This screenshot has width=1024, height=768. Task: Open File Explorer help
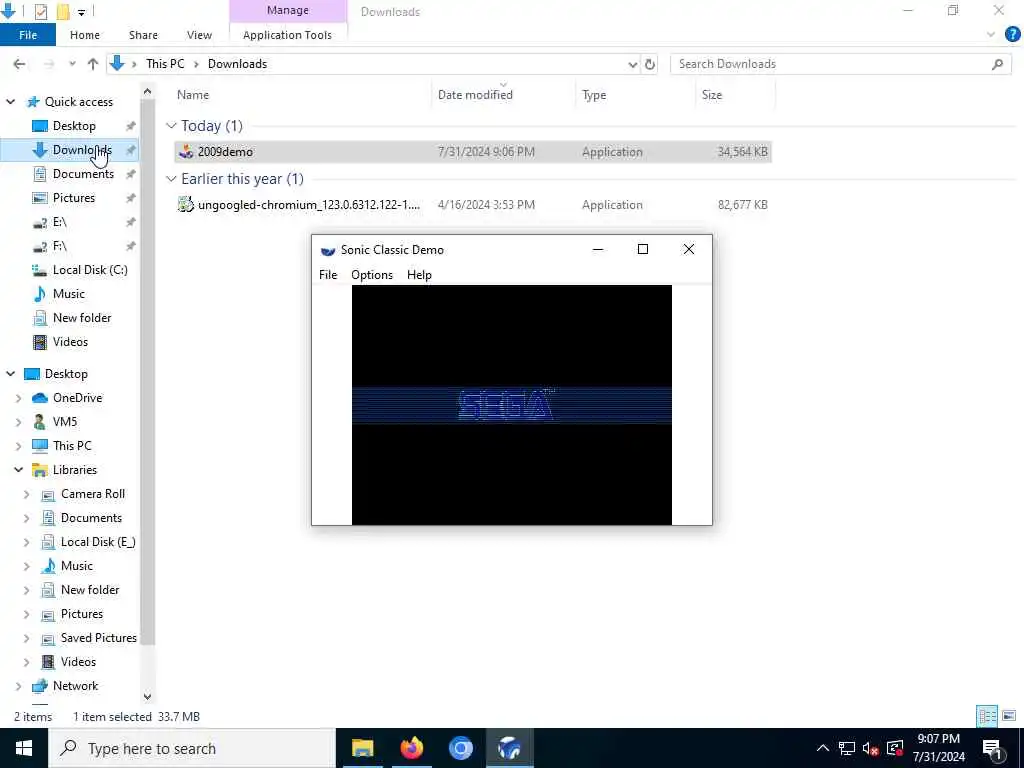pos(1012,35)
